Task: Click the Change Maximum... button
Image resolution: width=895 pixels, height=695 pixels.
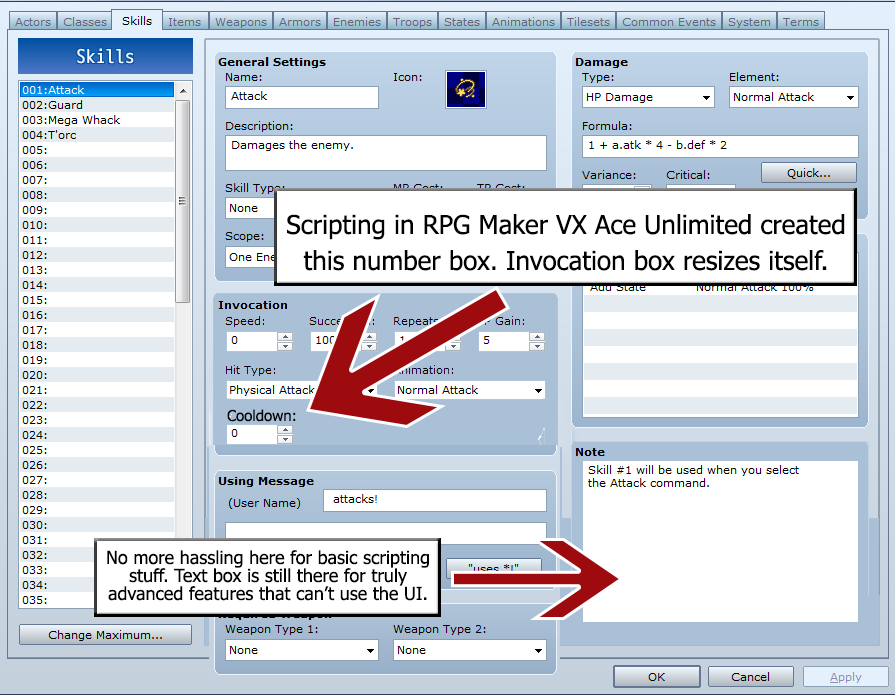Action: pos(105,635)
